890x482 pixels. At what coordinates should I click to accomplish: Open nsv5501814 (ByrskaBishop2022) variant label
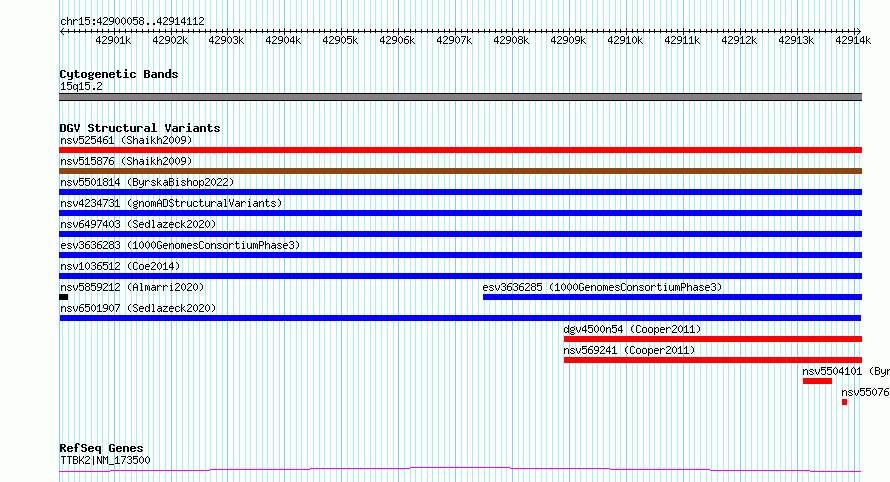147,182
